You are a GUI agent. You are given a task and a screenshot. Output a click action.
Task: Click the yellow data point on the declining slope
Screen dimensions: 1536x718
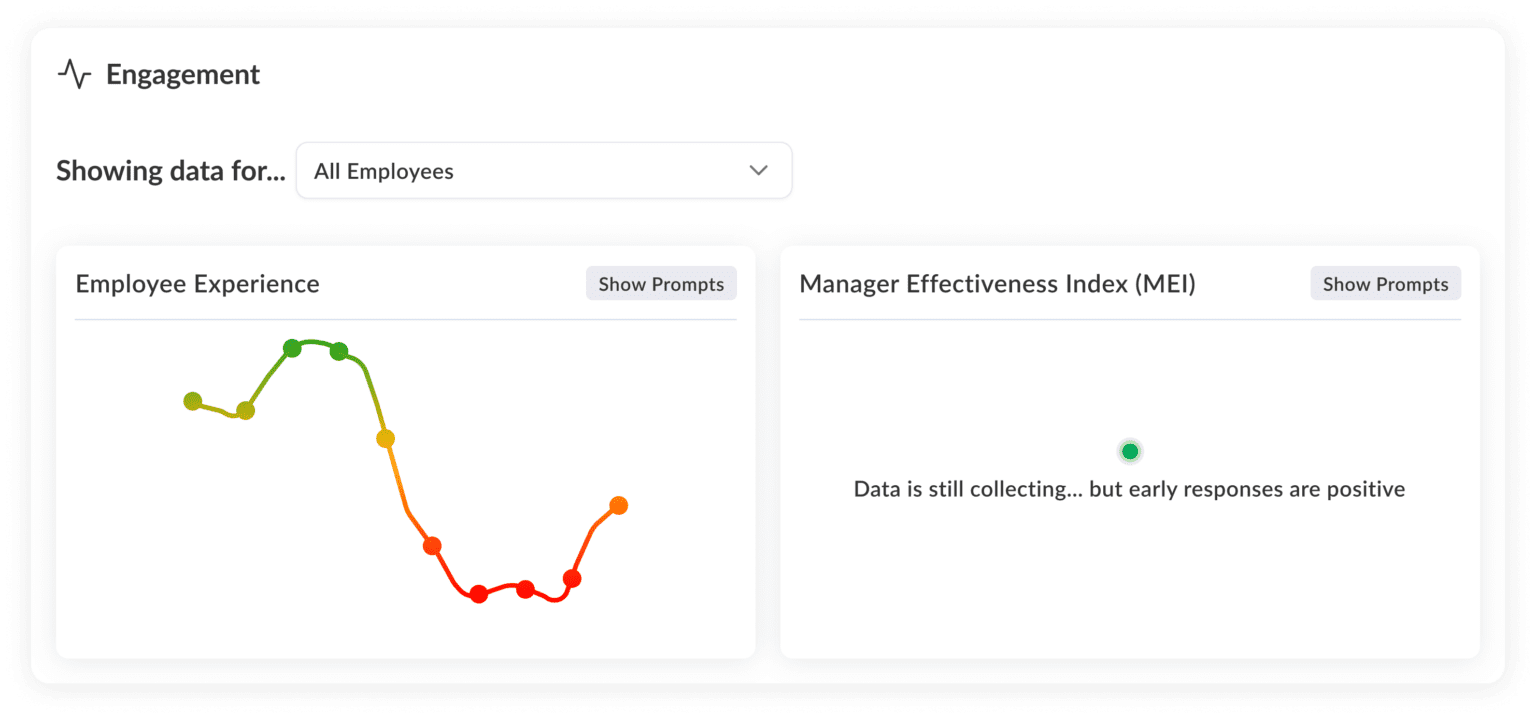[383, 437]
